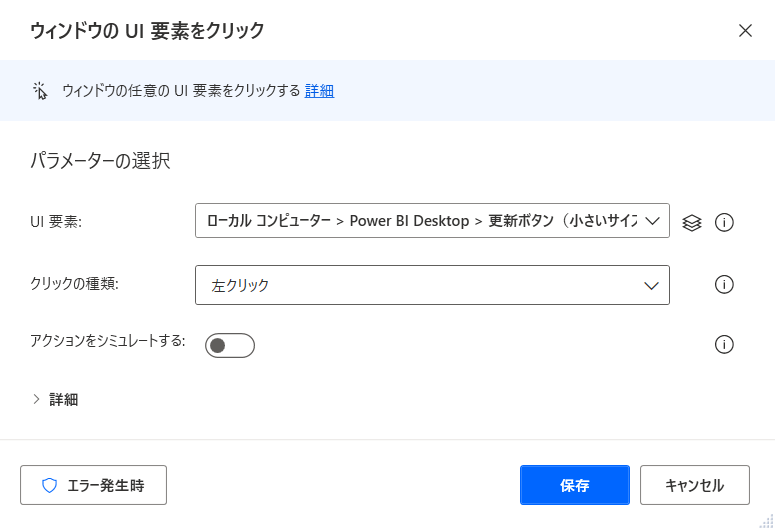775x530 pixels.
Task: Click the chevron arrow beside 左クリック
Action: tap(652, 285)
